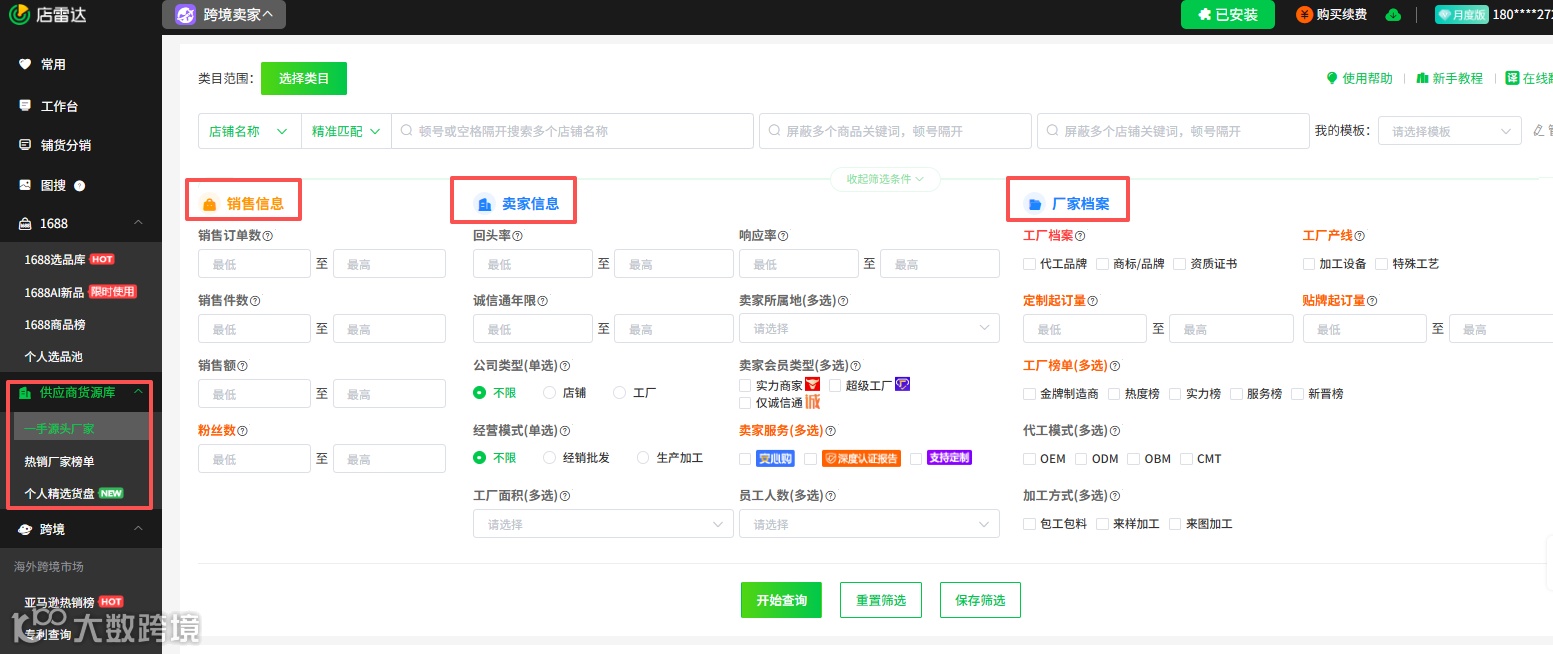This screenshot has width=1553, height=654.
Task: Open the 卖家所属地 dropdown
Action: click(x=869, y=329)
